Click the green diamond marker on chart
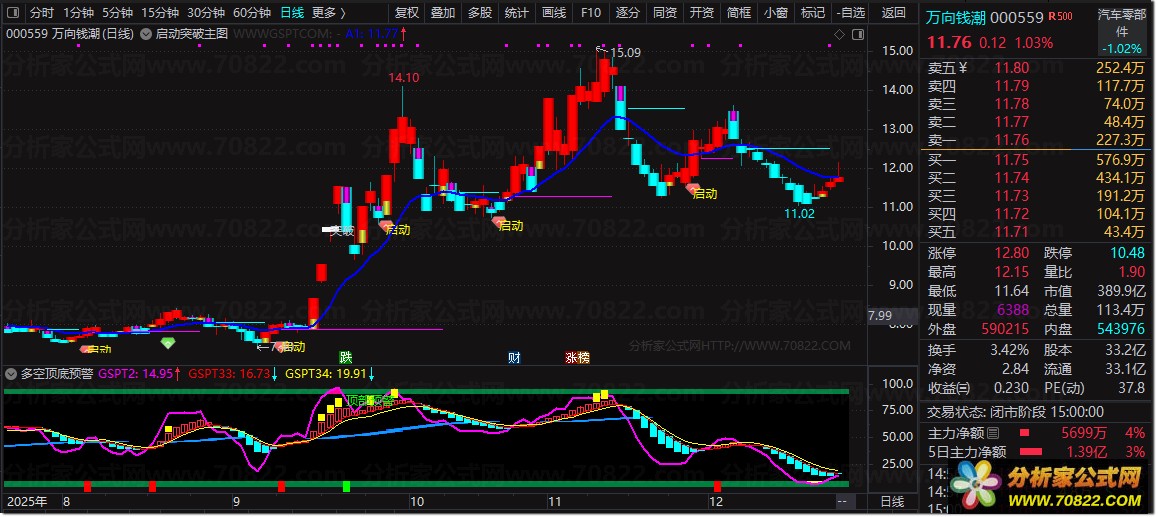The width and height of the screenshot is (1158, 517). (167, 343)
